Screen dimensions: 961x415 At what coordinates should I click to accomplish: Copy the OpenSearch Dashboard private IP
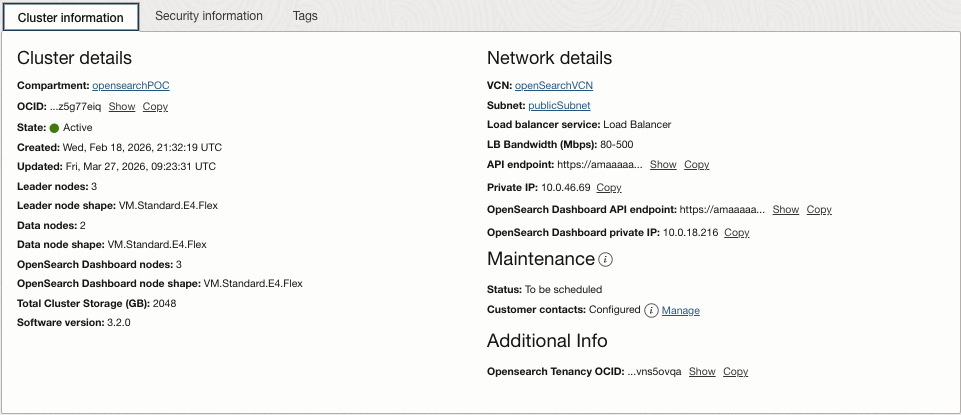pyautogui.click(x=737, y=233)
